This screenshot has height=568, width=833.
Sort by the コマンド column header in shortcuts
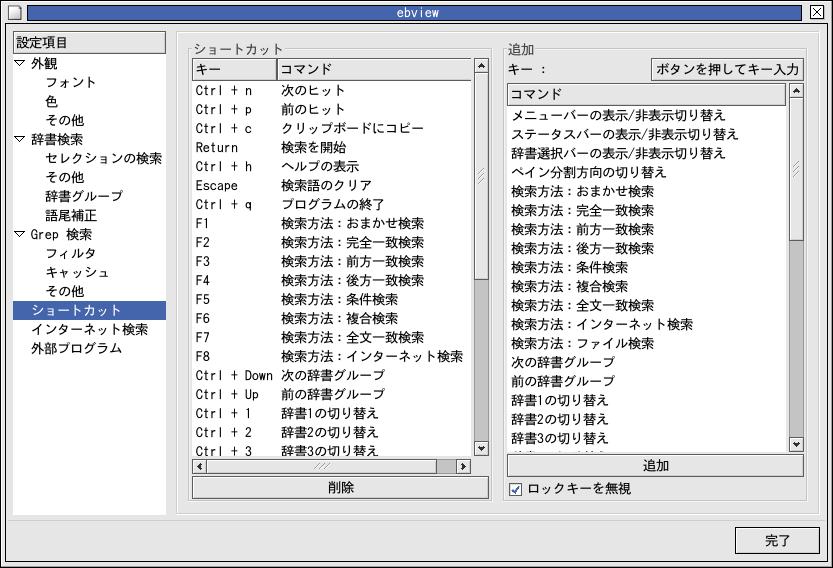(x=373, y=69)
